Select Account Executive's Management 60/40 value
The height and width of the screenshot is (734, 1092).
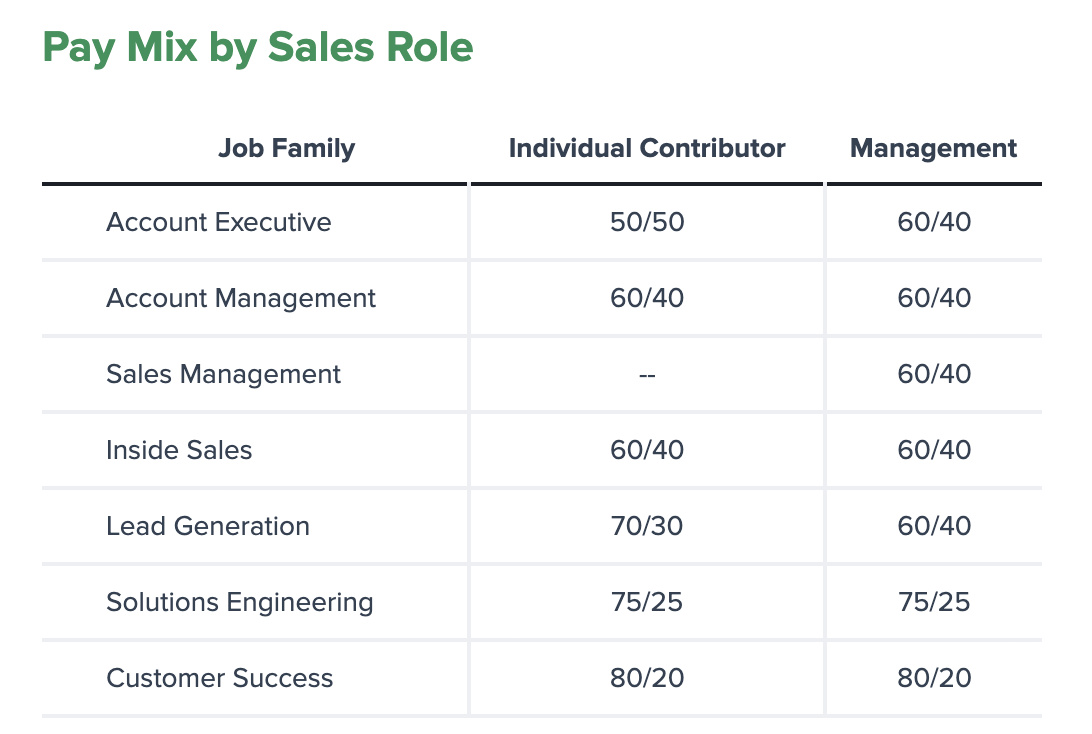coord(934,222)
